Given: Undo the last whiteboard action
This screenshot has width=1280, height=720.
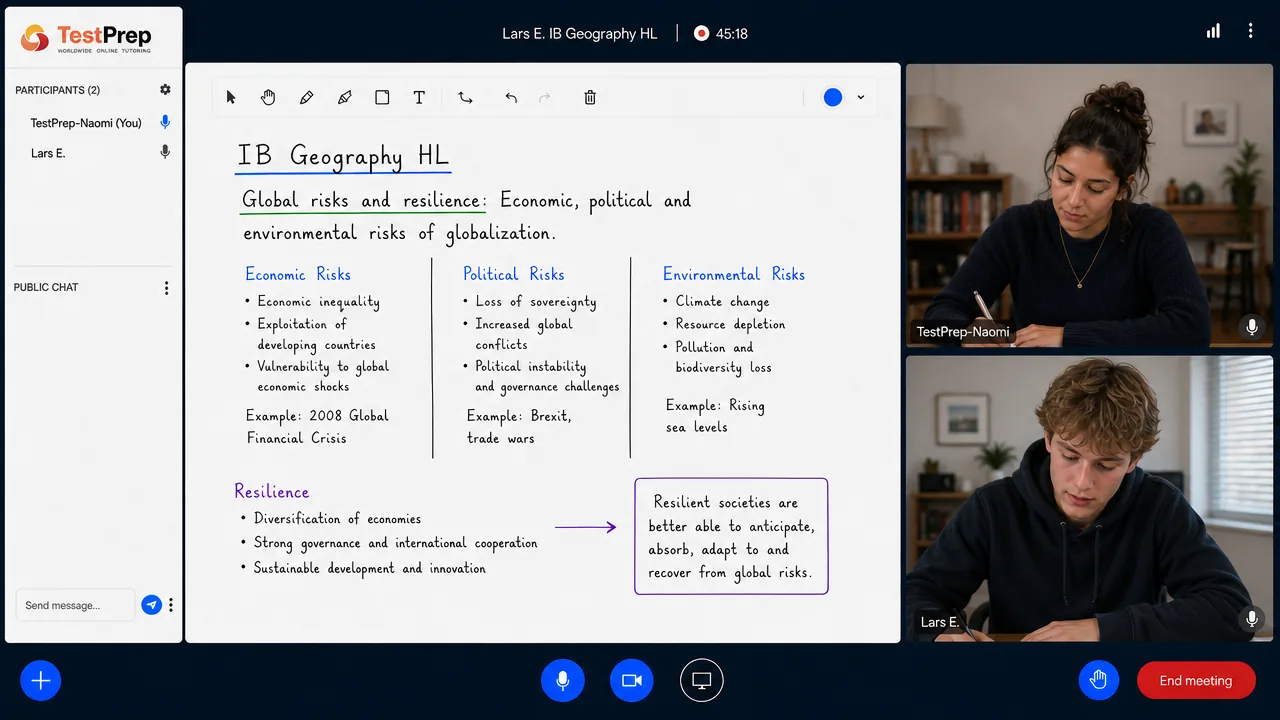Looking at the screenshot, I should [x=511, y=97].
